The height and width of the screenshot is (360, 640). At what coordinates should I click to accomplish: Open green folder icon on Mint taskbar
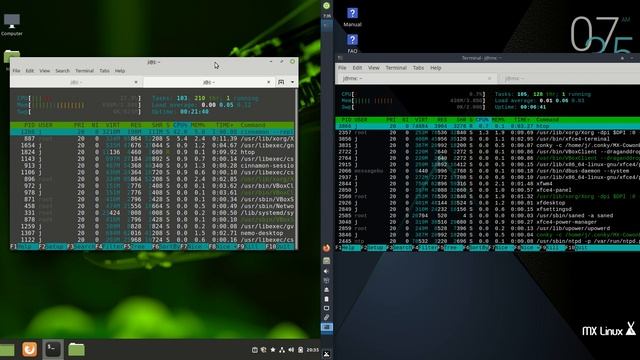76,349
